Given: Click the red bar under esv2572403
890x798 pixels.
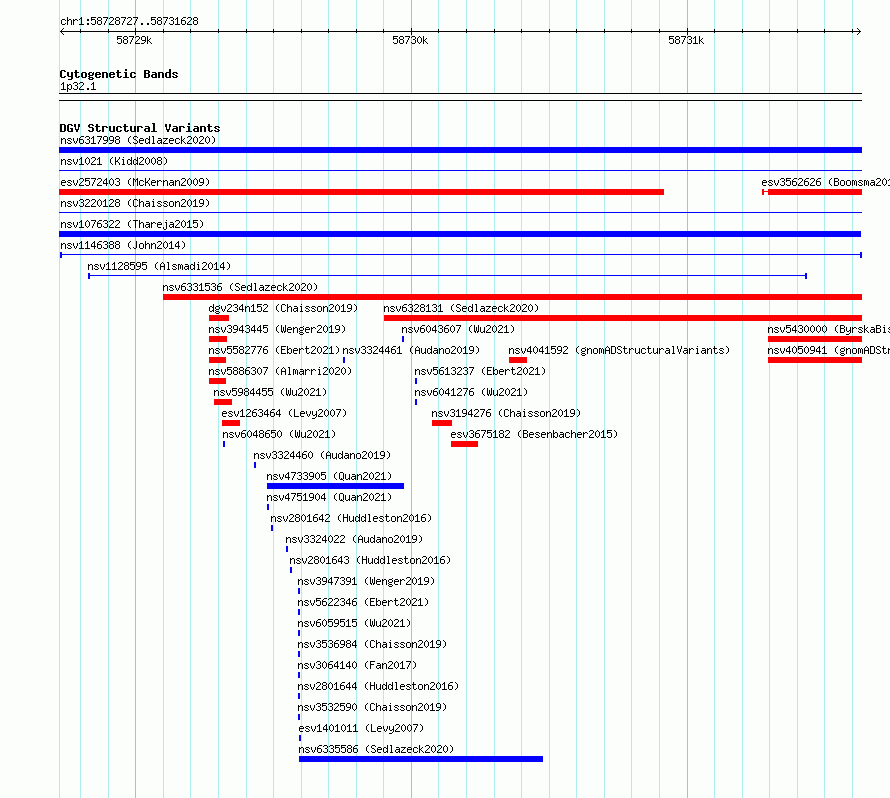Looking at the screenshot, I should [362, 192].
